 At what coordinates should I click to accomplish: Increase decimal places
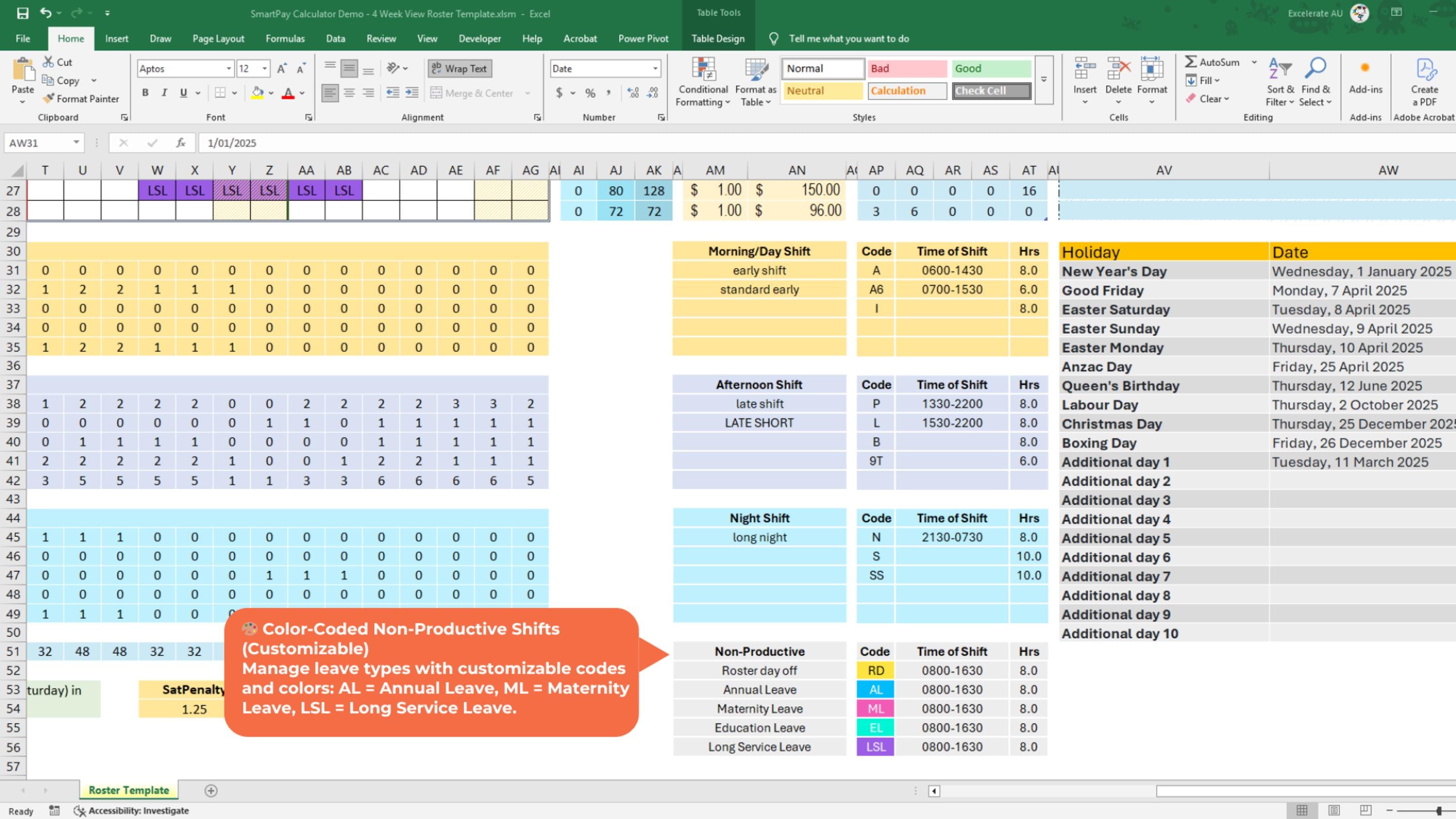tap(633, 93)
